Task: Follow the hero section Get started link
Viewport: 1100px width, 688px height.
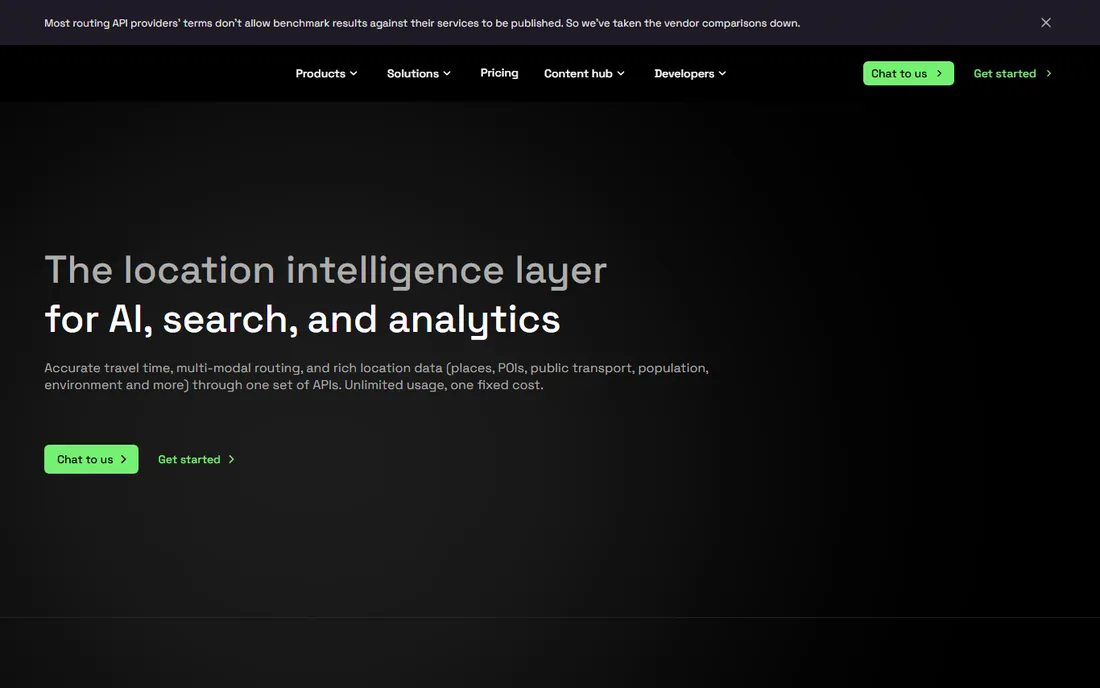Action: coord(196,459)
